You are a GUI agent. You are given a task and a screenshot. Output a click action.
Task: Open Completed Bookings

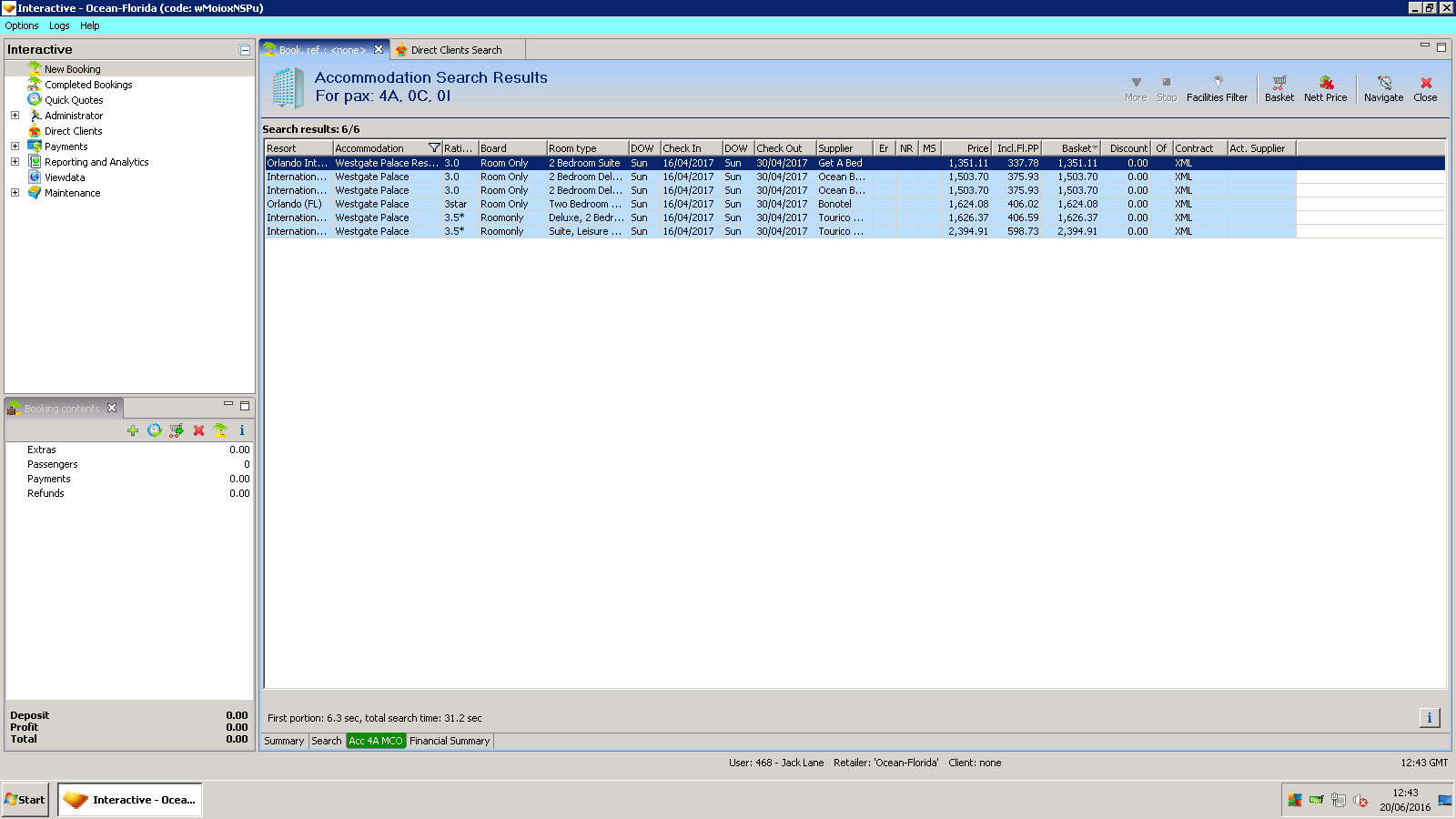[x=88, y=85]
